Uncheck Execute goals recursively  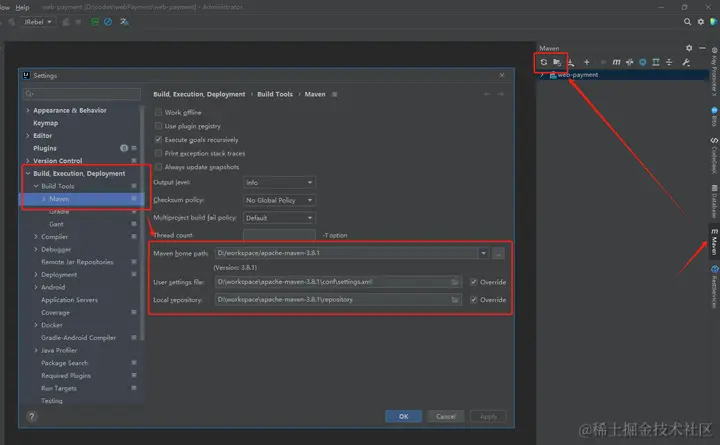(158, 139)
